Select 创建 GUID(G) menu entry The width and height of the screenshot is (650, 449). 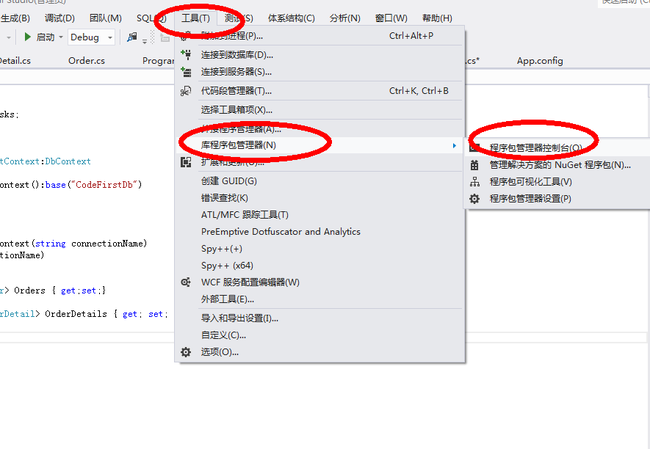[319, 181]
